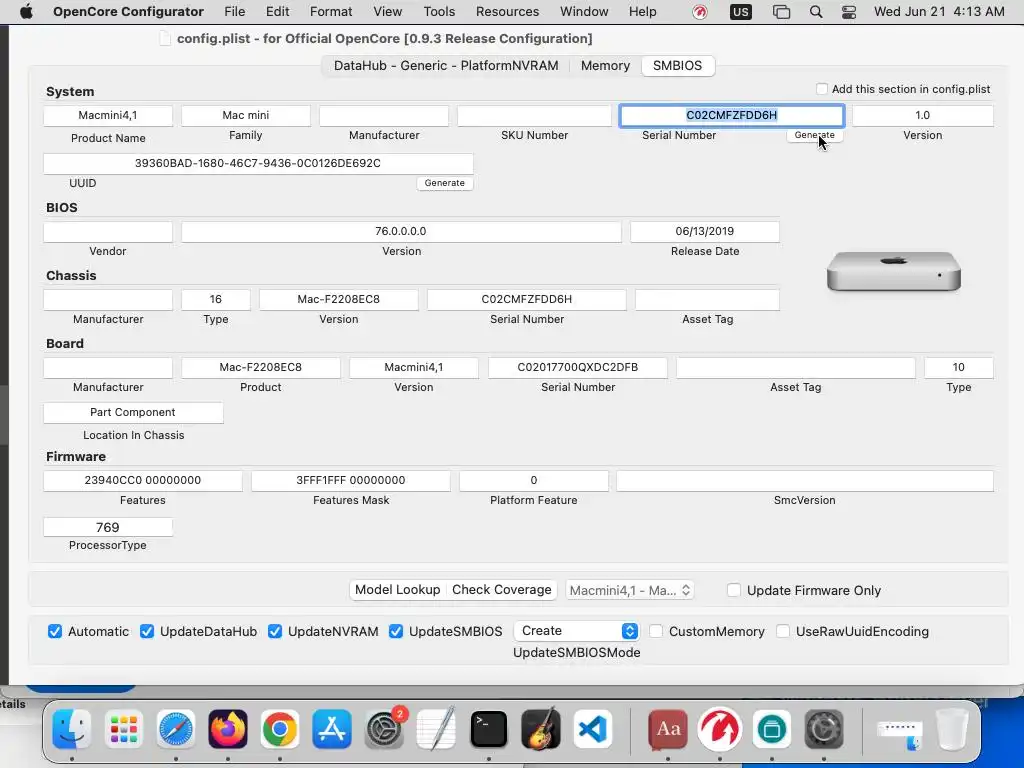
Task: Launch Safari from the dock
Action: click(x=176, y=729)
